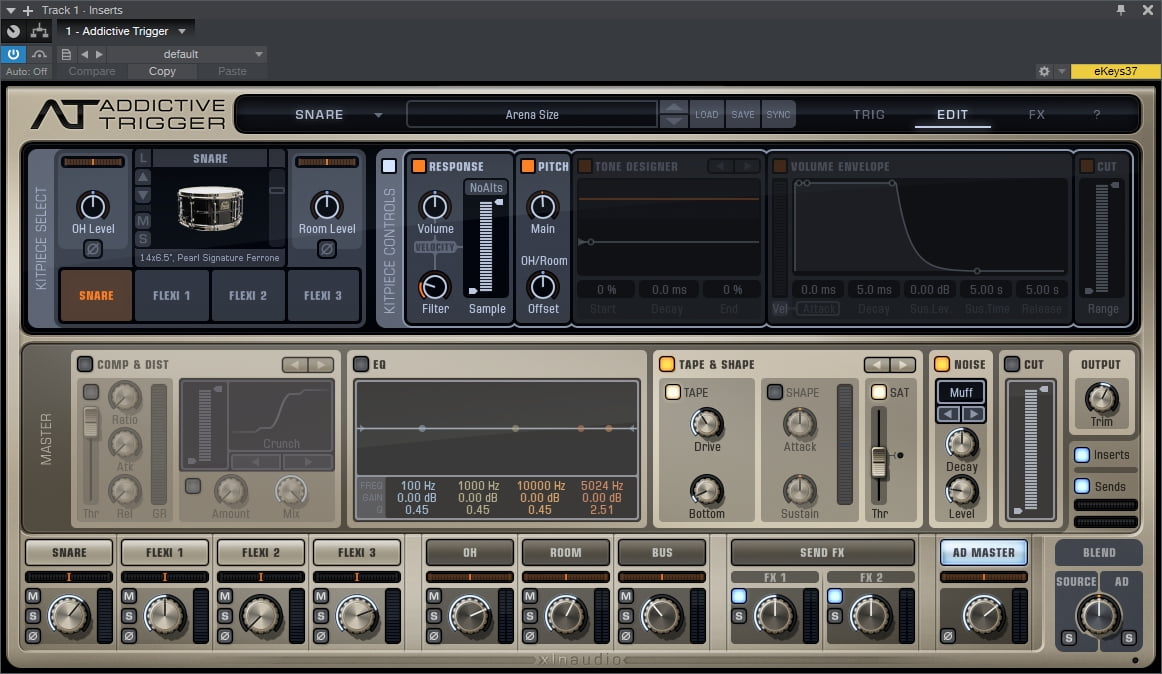Solo the FX 1 send channel
Screen dimensions: 1162x674
pyautogui.click(x=739, y=615)
